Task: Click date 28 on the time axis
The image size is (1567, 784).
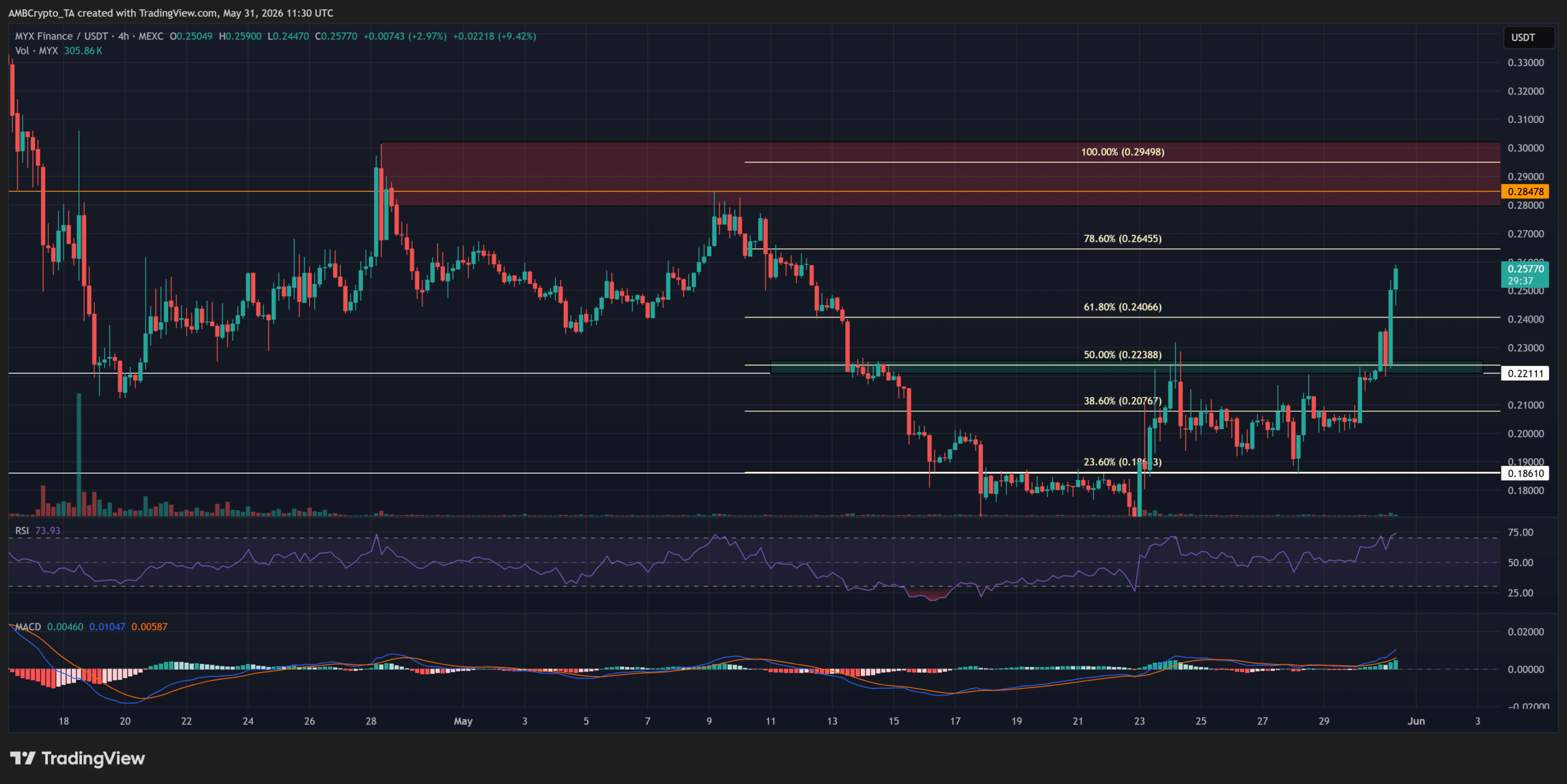Action: tap(371, 721)
